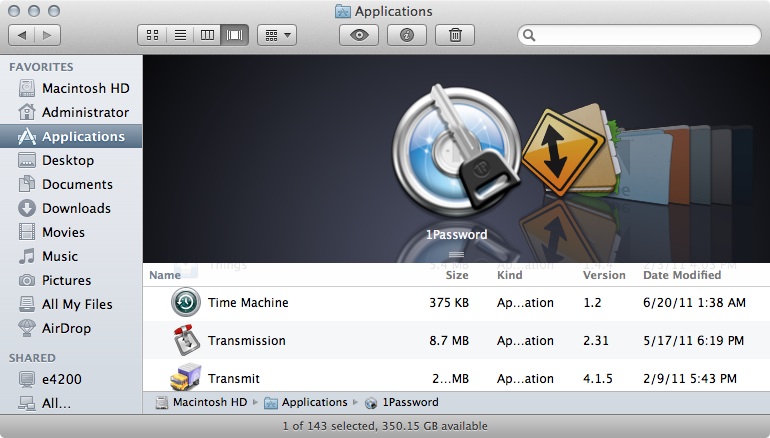Open the All… shared item
The width and height of the screenshot is (770, 438).
(x=71, y=404)
